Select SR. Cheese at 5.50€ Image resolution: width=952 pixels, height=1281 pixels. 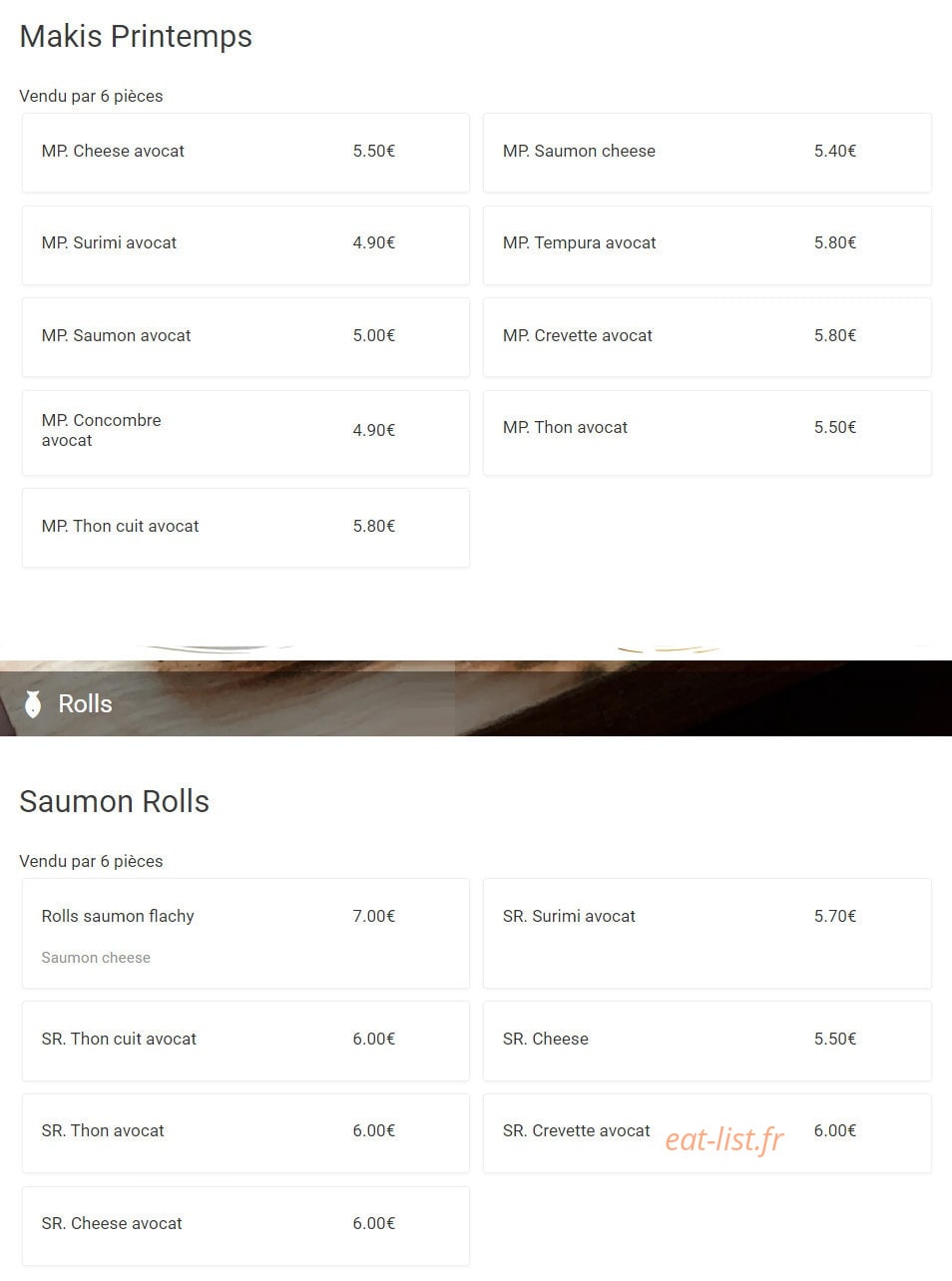coord(707,1041)
